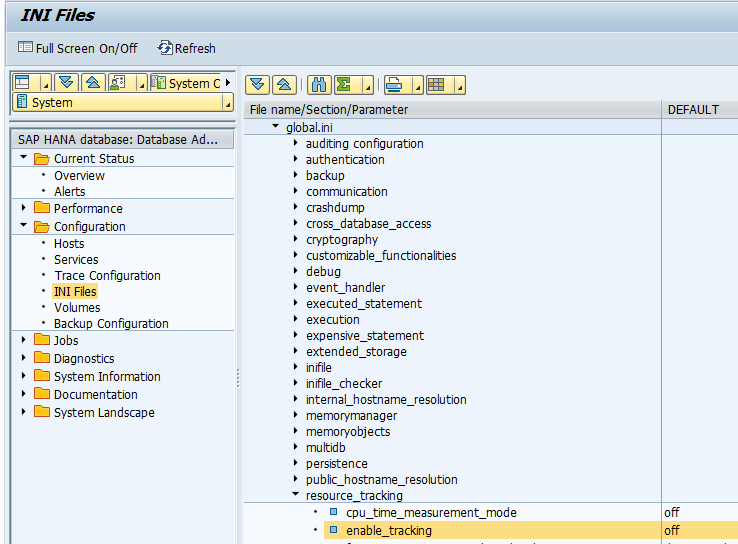Viewport: 738px width, 544px height.
Task: Click the Find binoculars icon
Action: 319,84
